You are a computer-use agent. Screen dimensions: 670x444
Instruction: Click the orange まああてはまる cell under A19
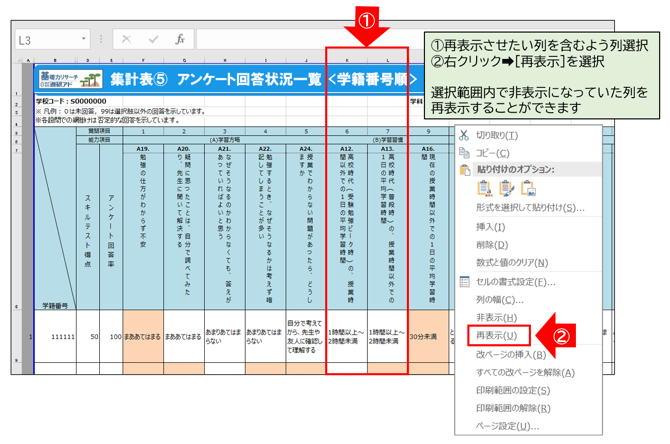click(x=143, y=337)
